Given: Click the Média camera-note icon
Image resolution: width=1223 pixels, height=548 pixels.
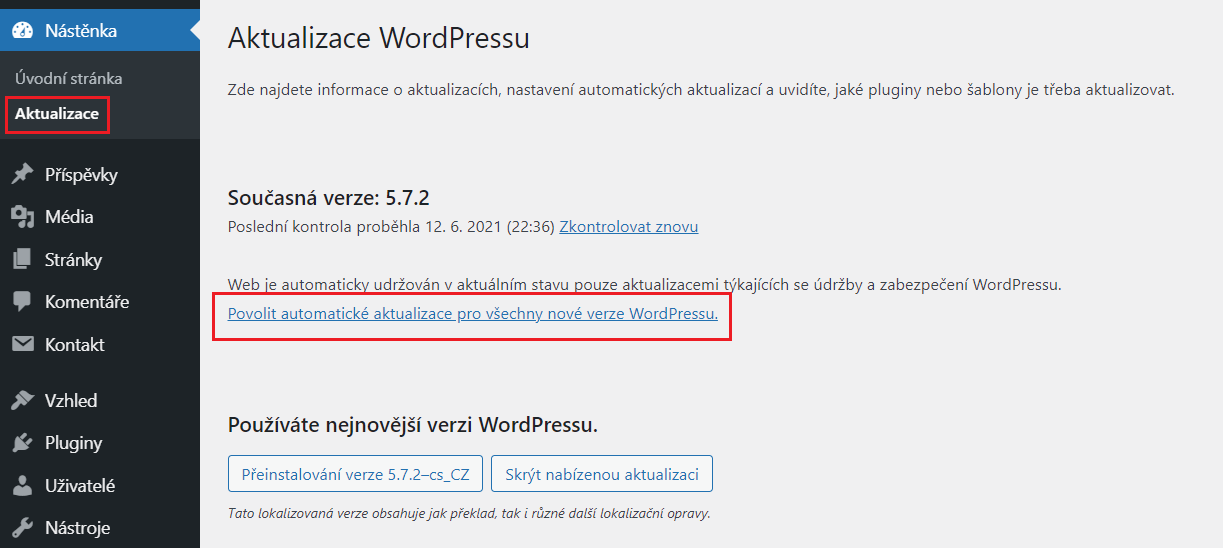Looking at the screenshot, I should tap(22, 217).
